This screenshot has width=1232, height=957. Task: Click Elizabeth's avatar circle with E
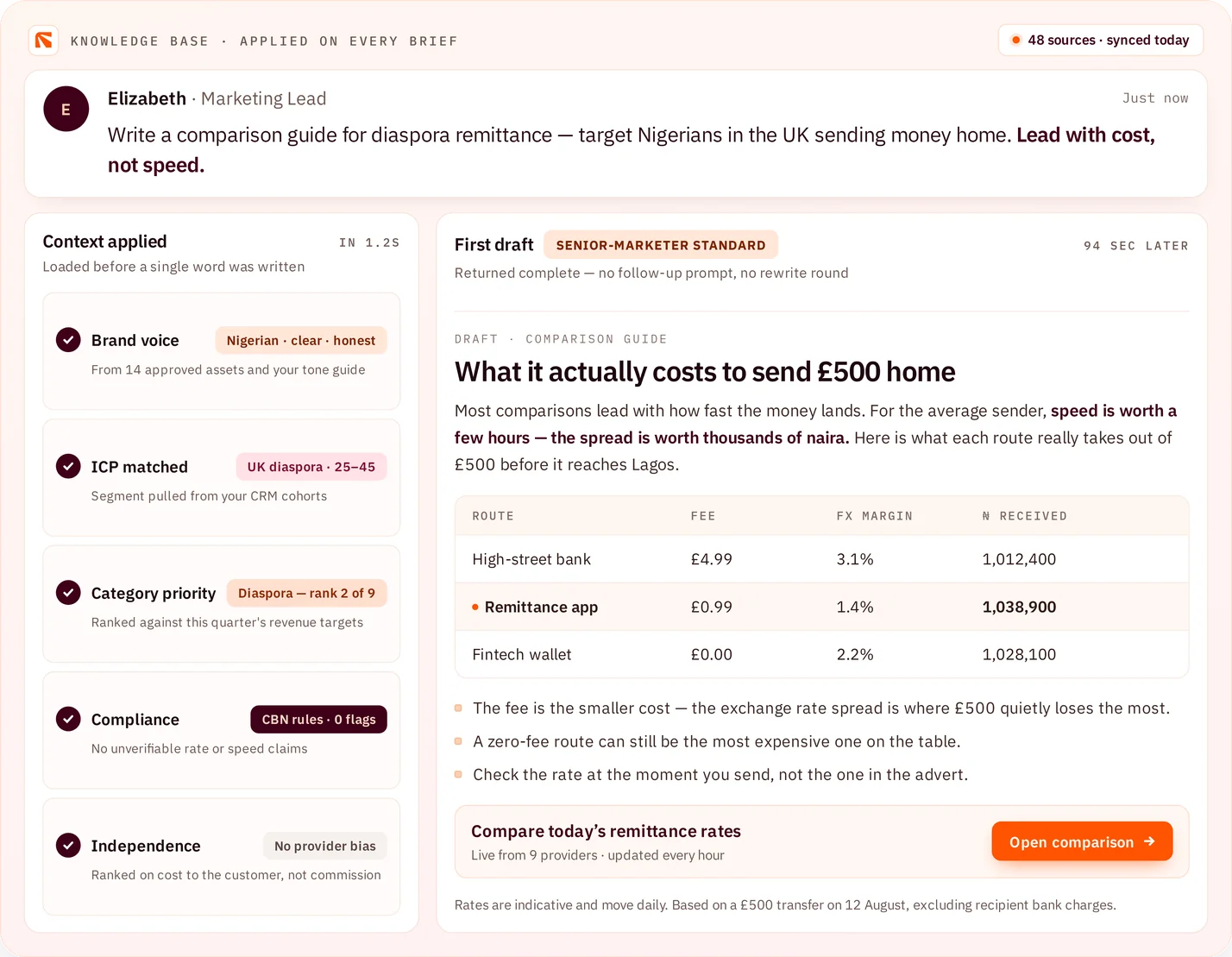pos(66,110)
